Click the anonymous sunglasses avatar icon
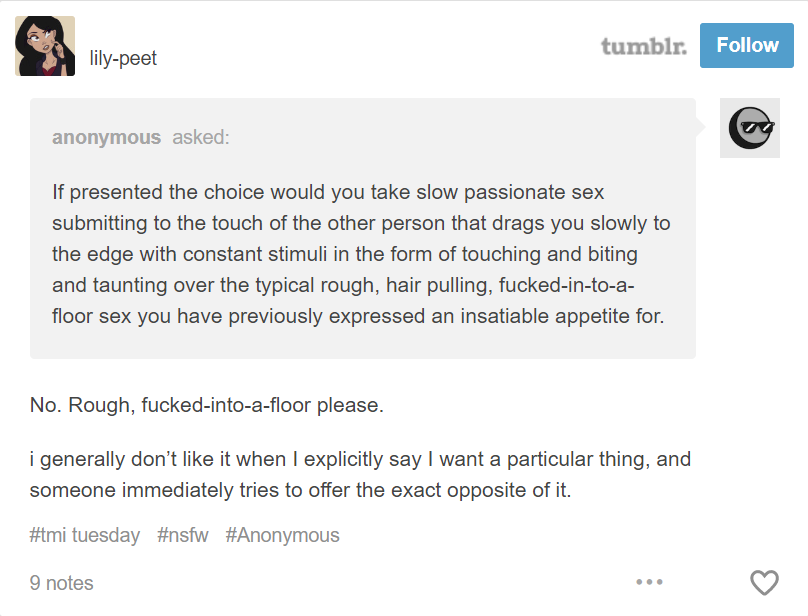Viewport: 808px width, 616px height. pyautogui.click(x=750, y=128)
